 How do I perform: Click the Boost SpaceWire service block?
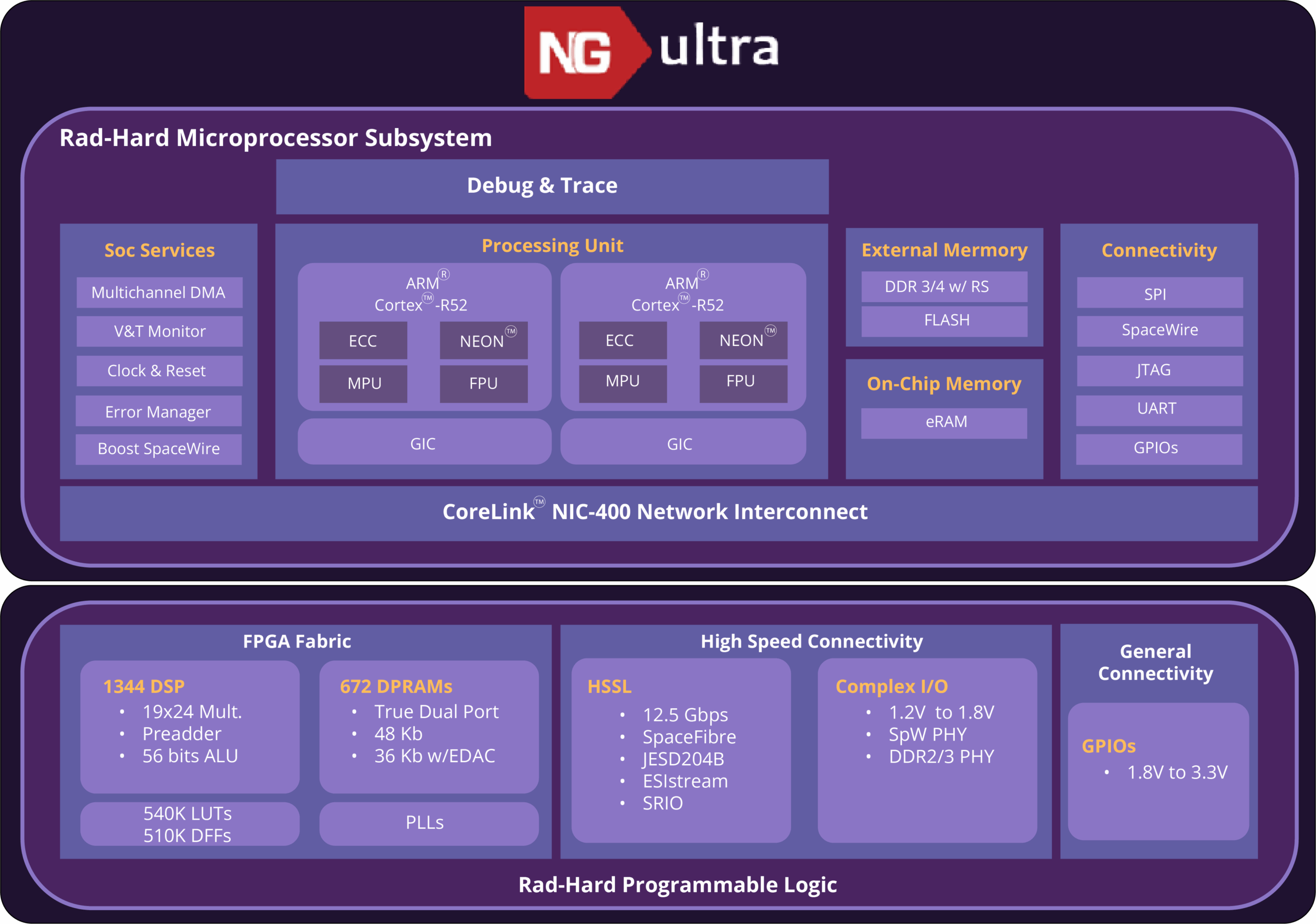coord(159,449)
